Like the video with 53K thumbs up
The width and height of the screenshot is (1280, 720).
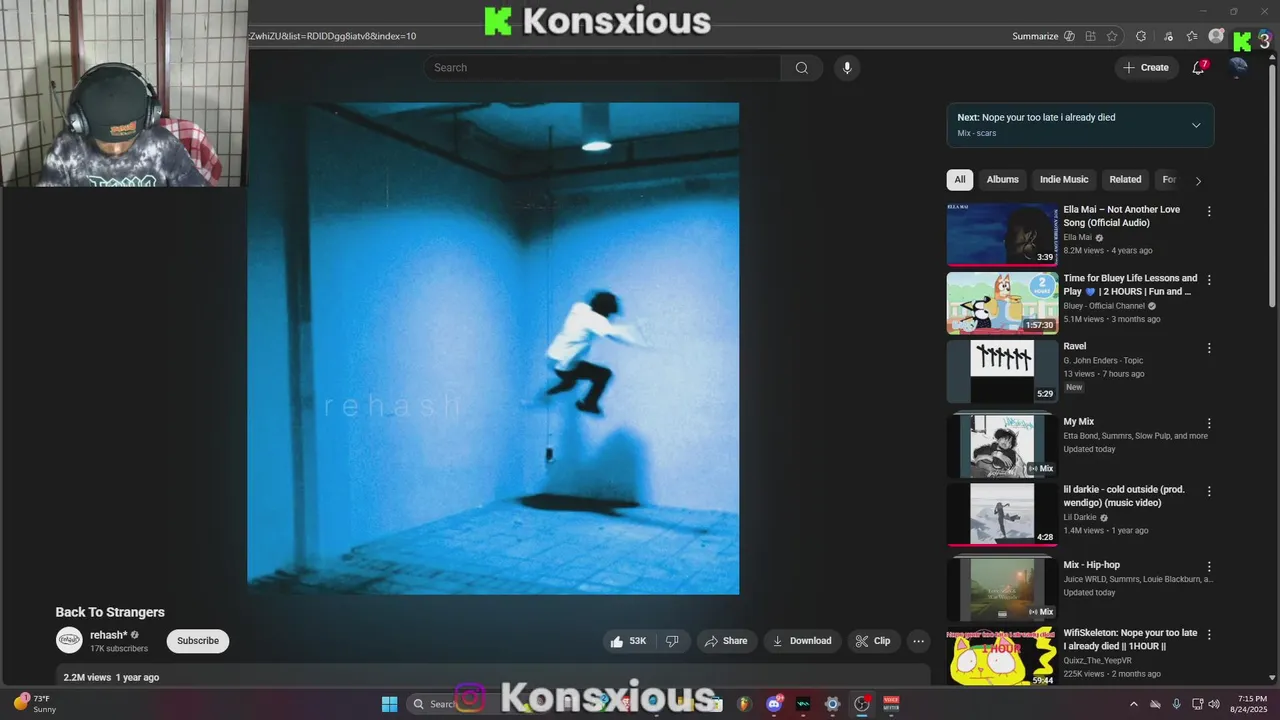629,641
